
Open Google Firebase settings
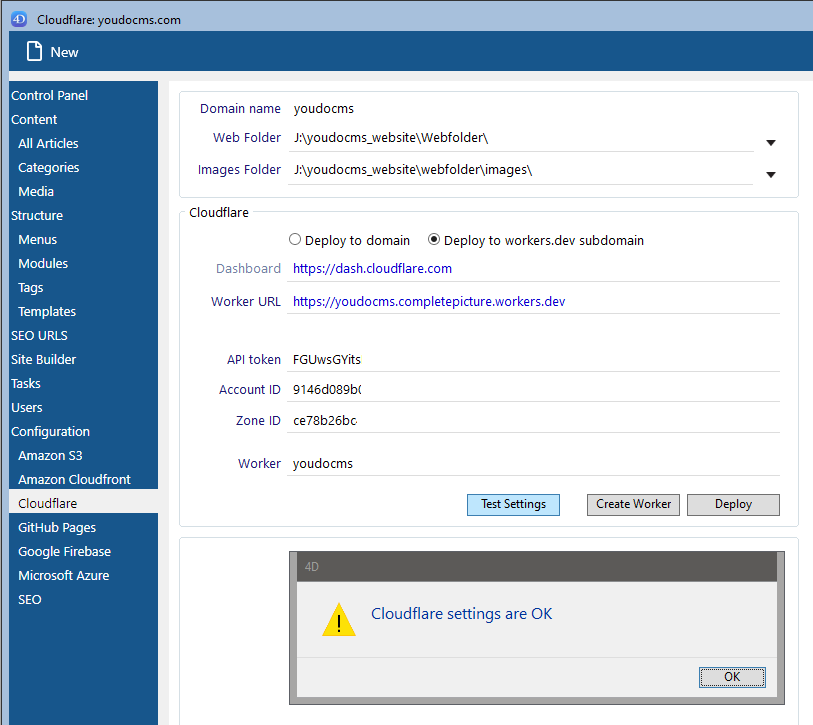[65, 551]
